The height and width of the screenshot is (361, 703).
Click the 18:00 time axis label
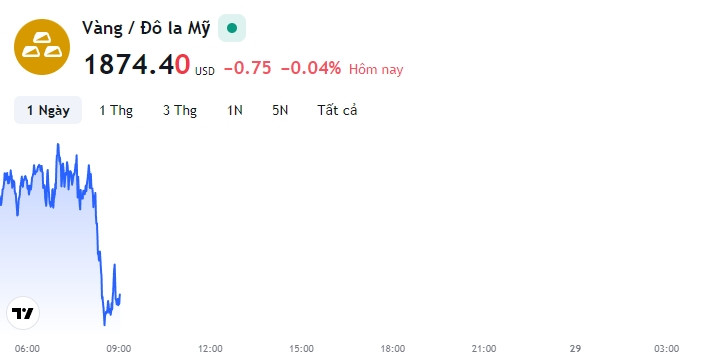pos(393,348)
